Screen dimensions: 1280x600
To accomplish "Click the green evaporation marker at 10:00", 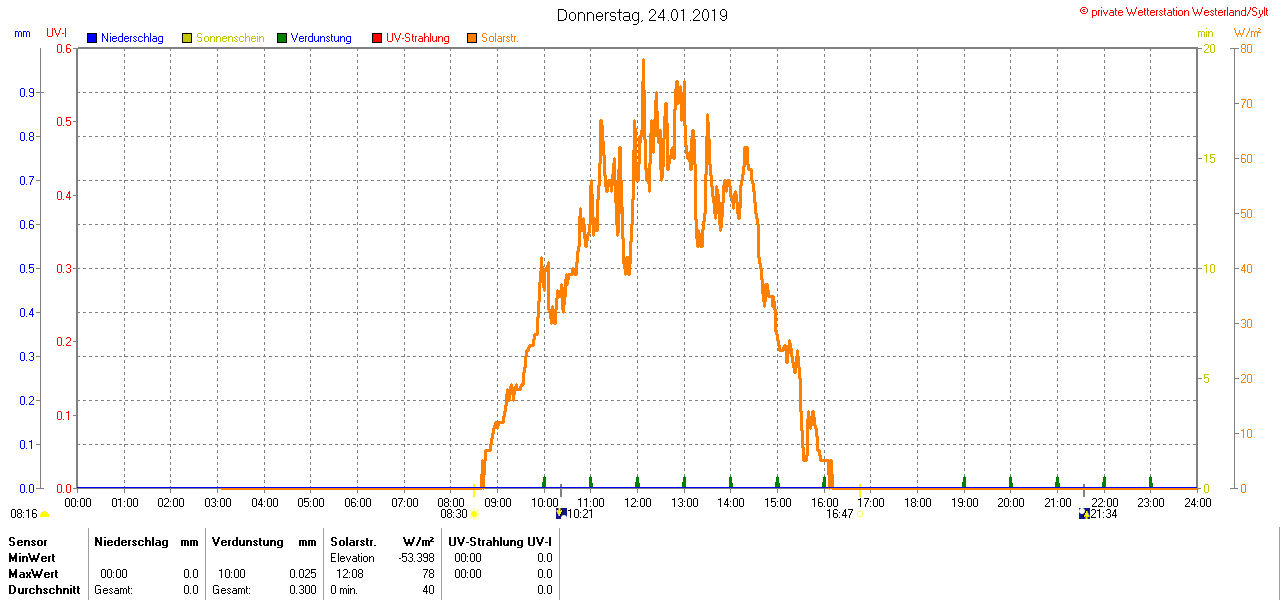I will (544, 482).
